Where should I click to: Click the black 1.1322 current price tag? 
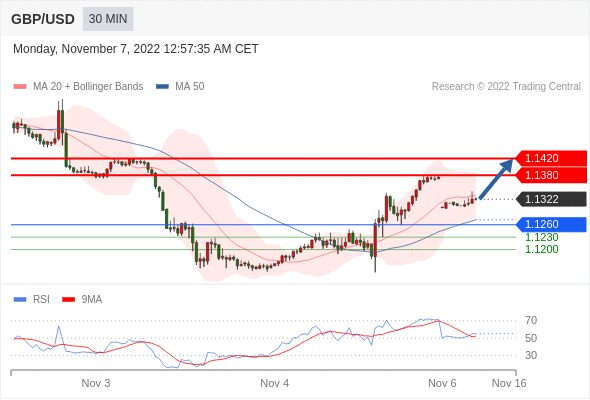[x=551, y=199]
